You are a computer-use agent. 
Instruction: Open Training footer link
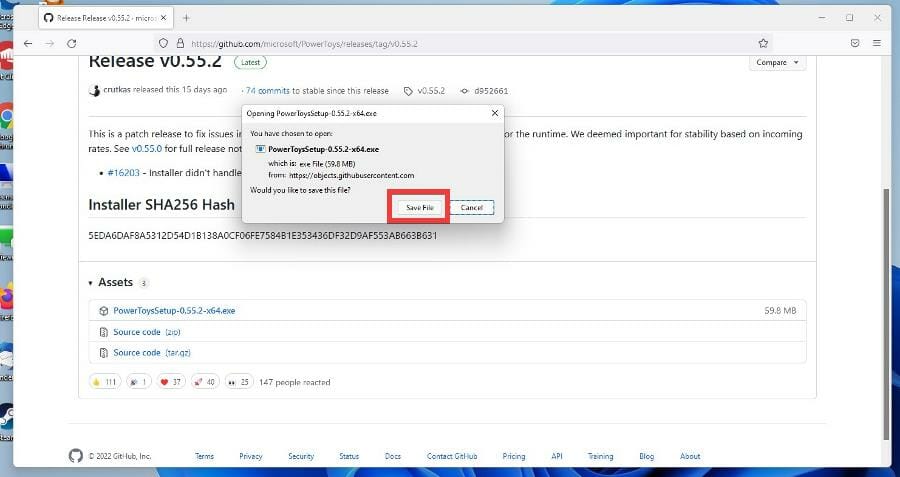[x=600, y=456]
